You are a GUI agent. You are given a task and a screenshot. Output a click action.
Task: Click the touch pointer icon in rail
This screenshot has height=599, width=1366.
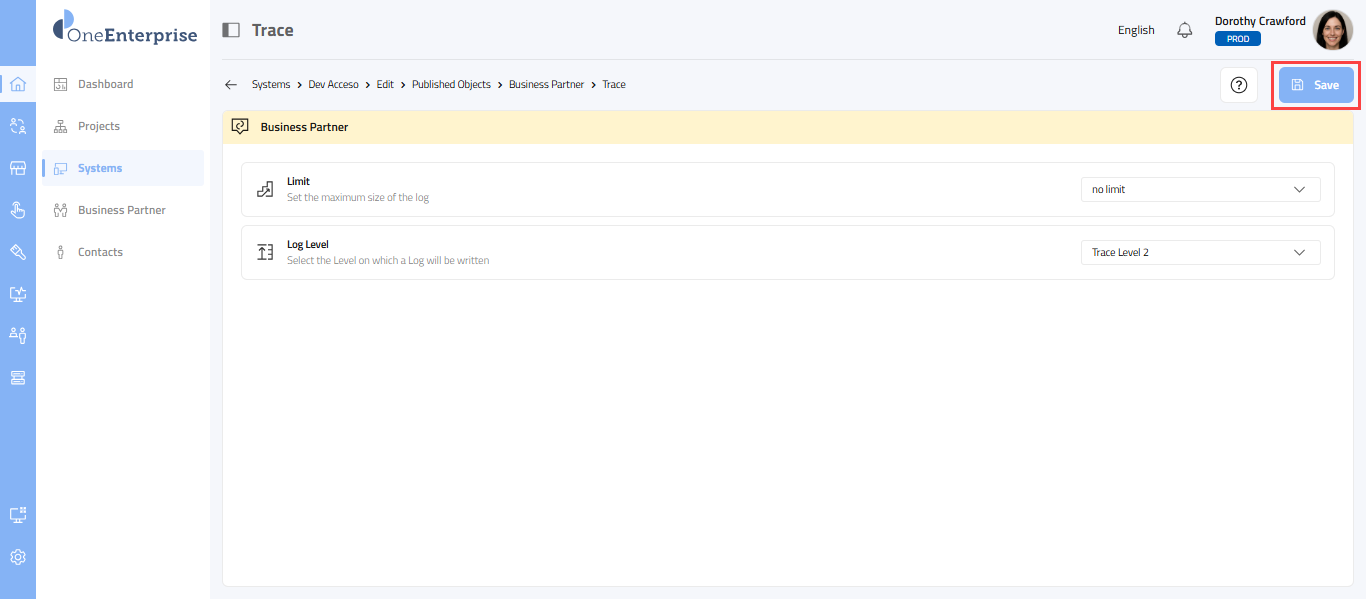[17, 210]
